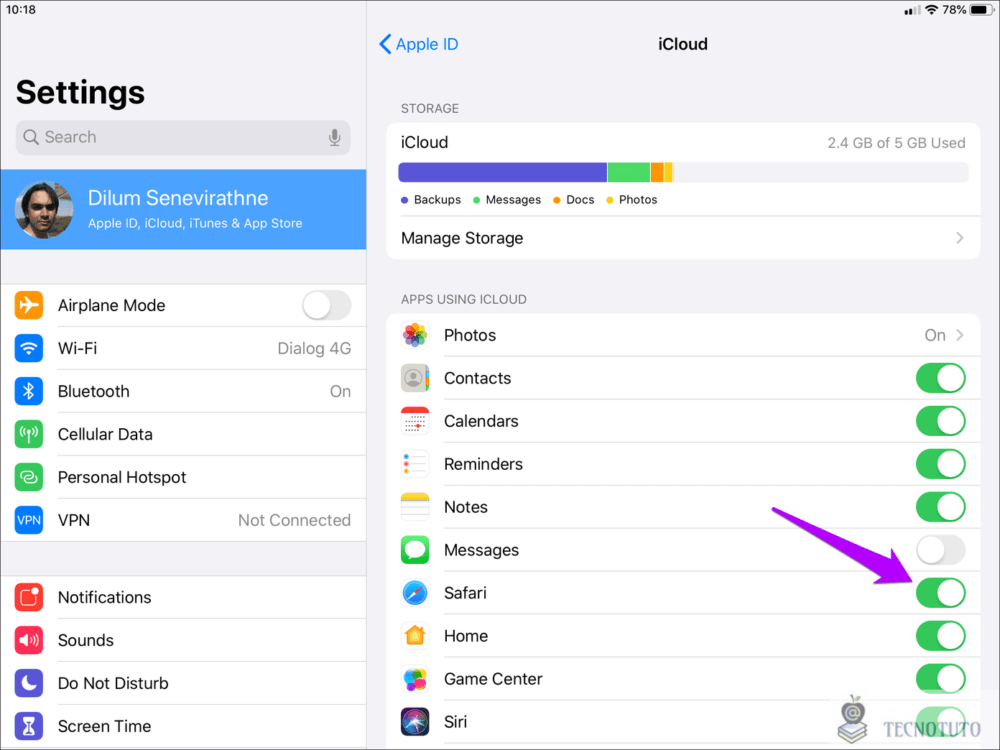Open the Screen Time row
This screenshot has height=750, width=1000.
click(x=184, y=726)
